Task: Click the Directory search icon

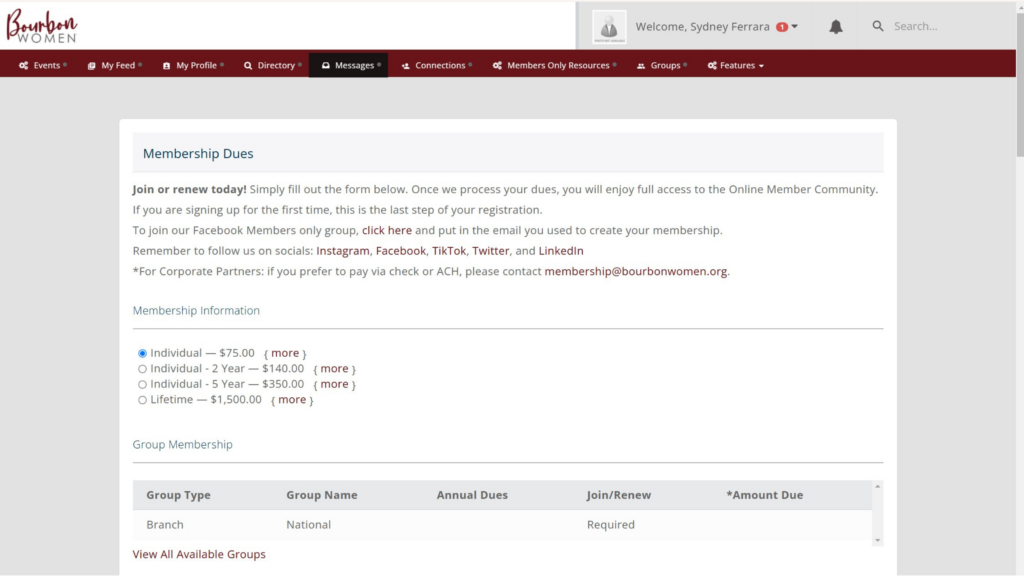Action: tap(248, 66)
